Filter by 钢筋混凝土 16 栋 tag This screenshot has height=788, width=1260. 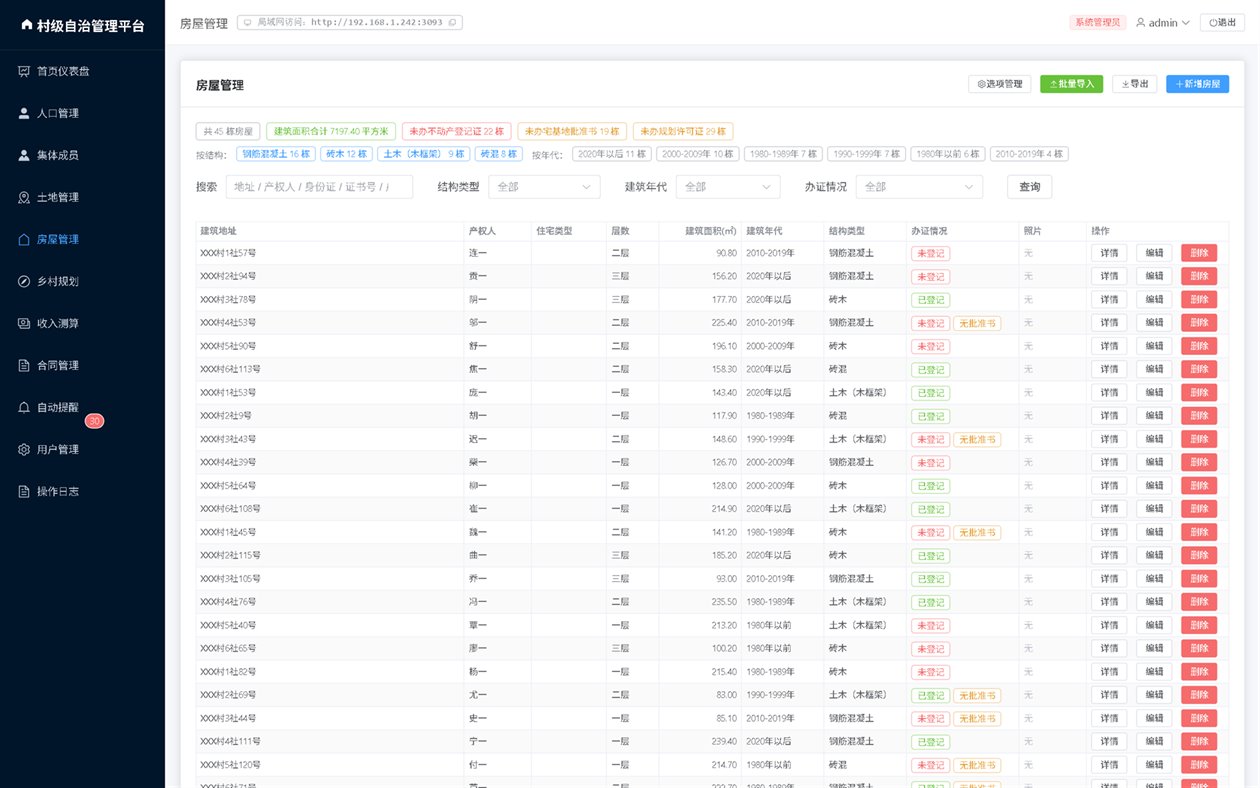coord(276,154)
